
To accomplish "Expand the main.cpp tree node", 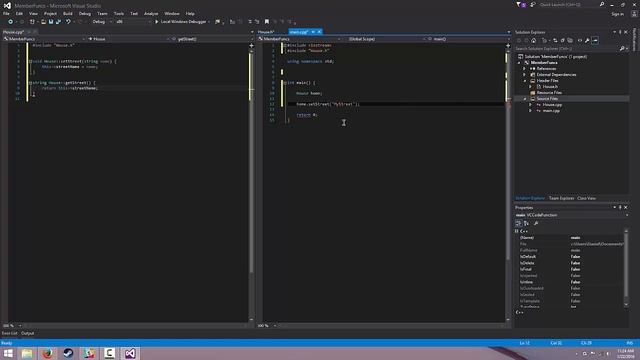I will pos(530,111).
